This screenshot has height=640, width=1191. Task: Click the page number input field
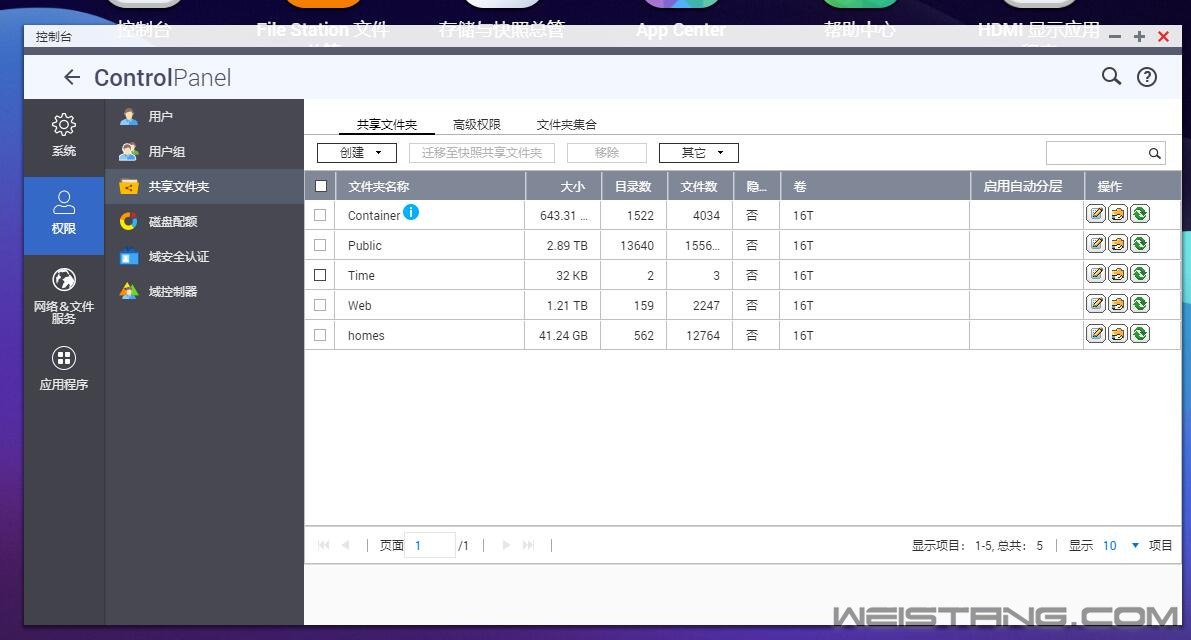pyautogui.click(x=430, y=545)
